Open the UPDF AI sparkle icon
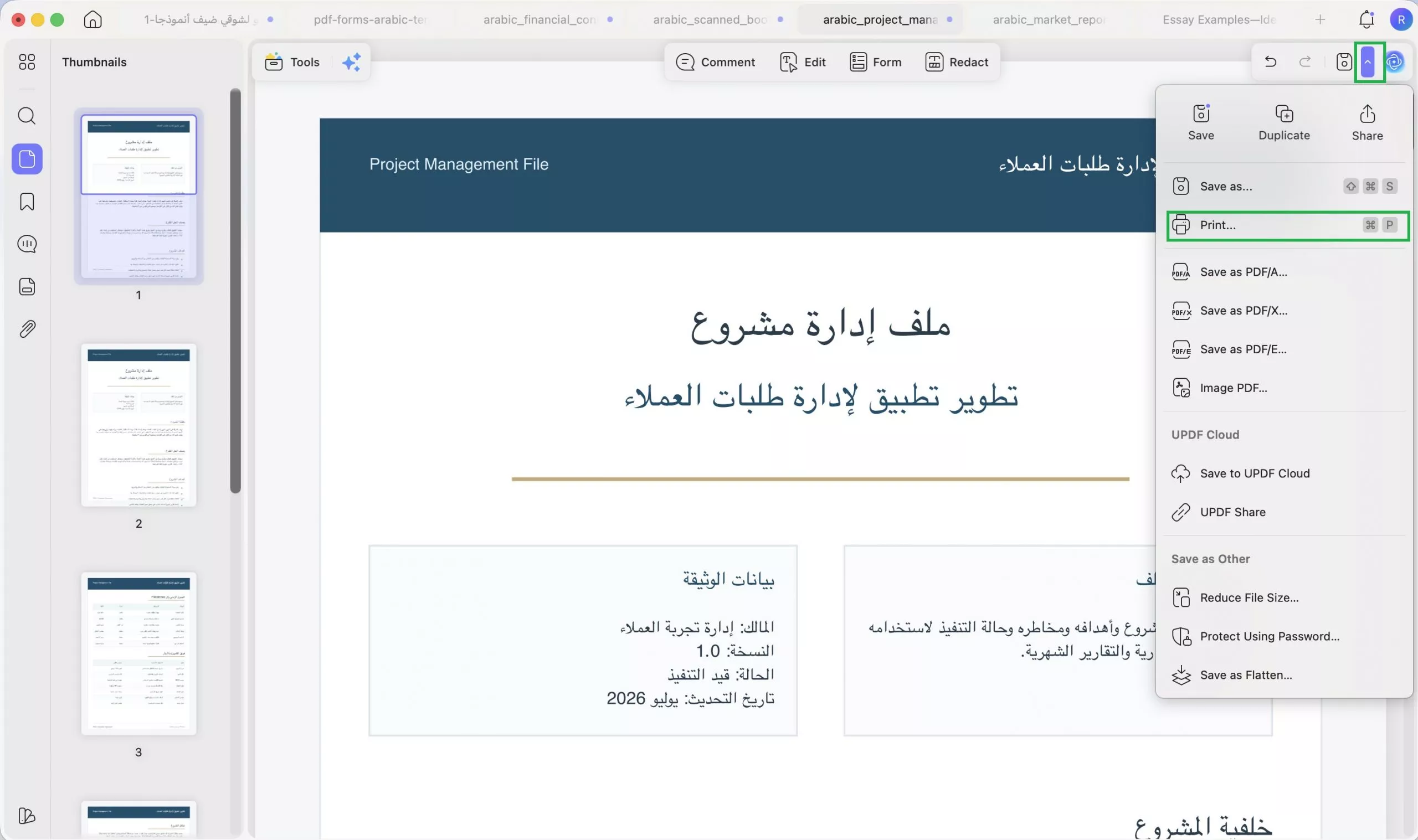The image size is (1418, 840). coord(352,61)
